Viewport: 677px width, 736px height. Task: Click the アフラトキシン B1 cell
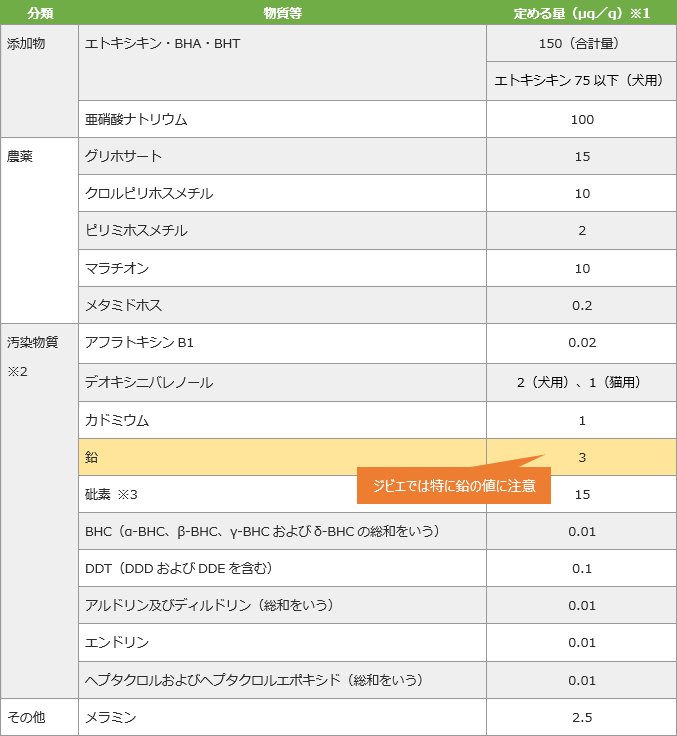(282, 343)
